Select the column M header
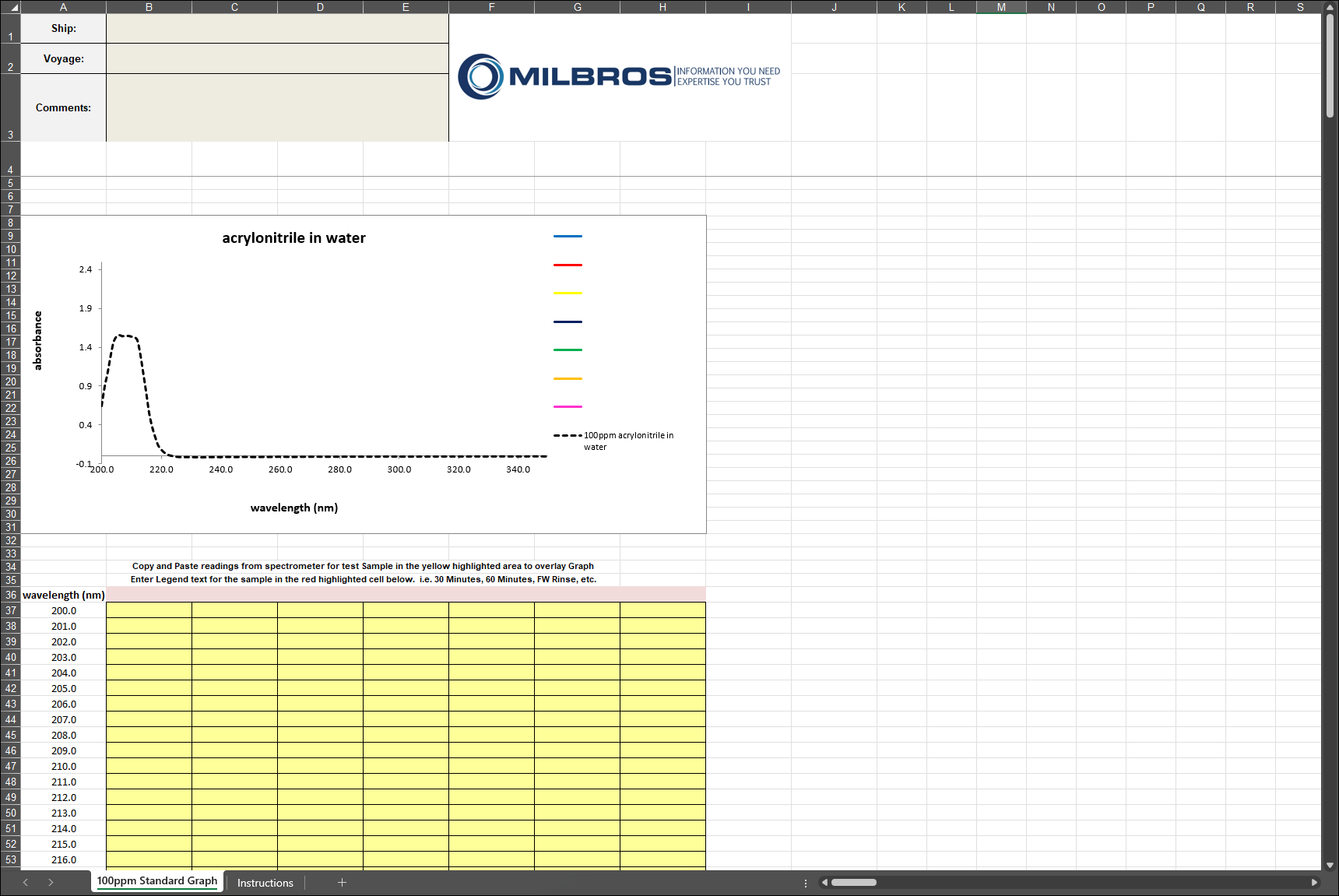The height and width of the screenshot is (896, 1339). (x=1001, y=7)
